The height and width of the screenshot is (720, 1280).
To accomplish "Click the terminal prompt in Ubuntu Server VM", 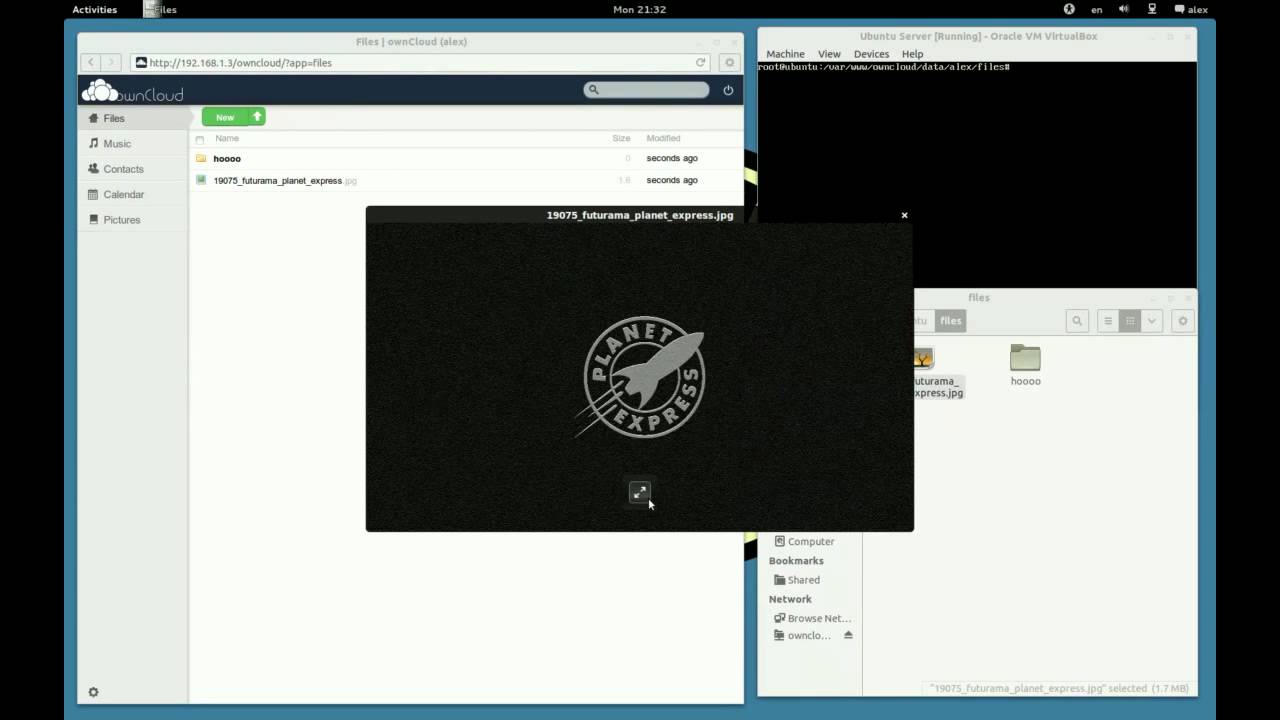I will pos(884,67).
